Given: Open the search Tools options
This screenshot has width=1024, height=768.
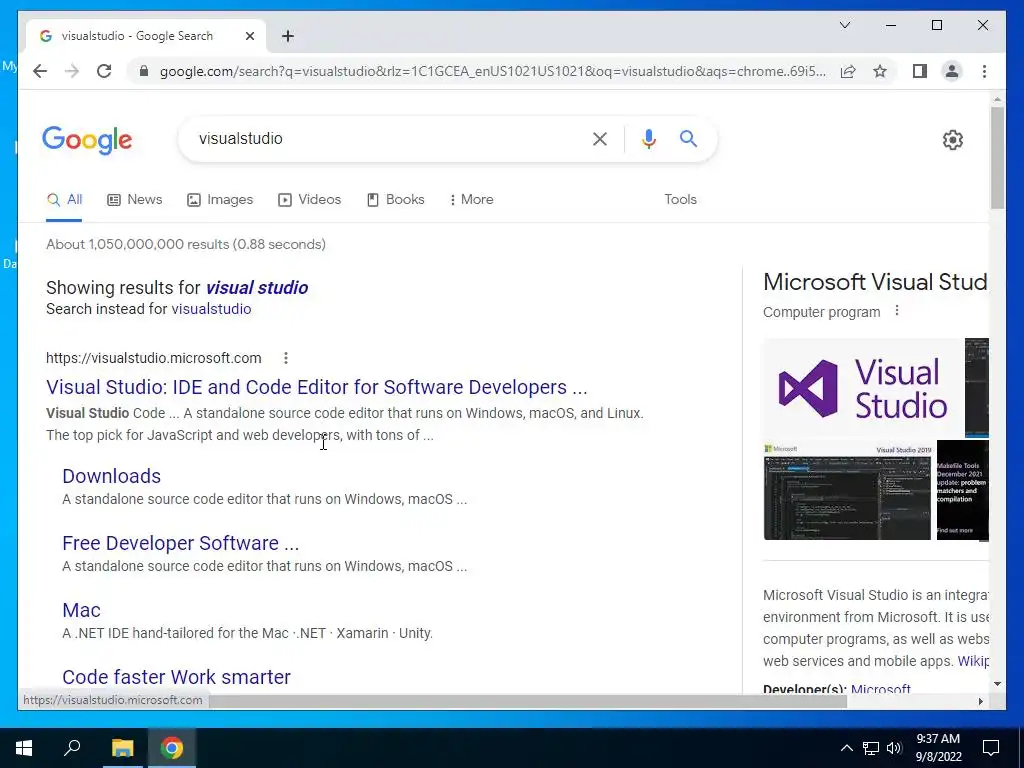Looking at the screenshot, I should [x=680, y=200].
